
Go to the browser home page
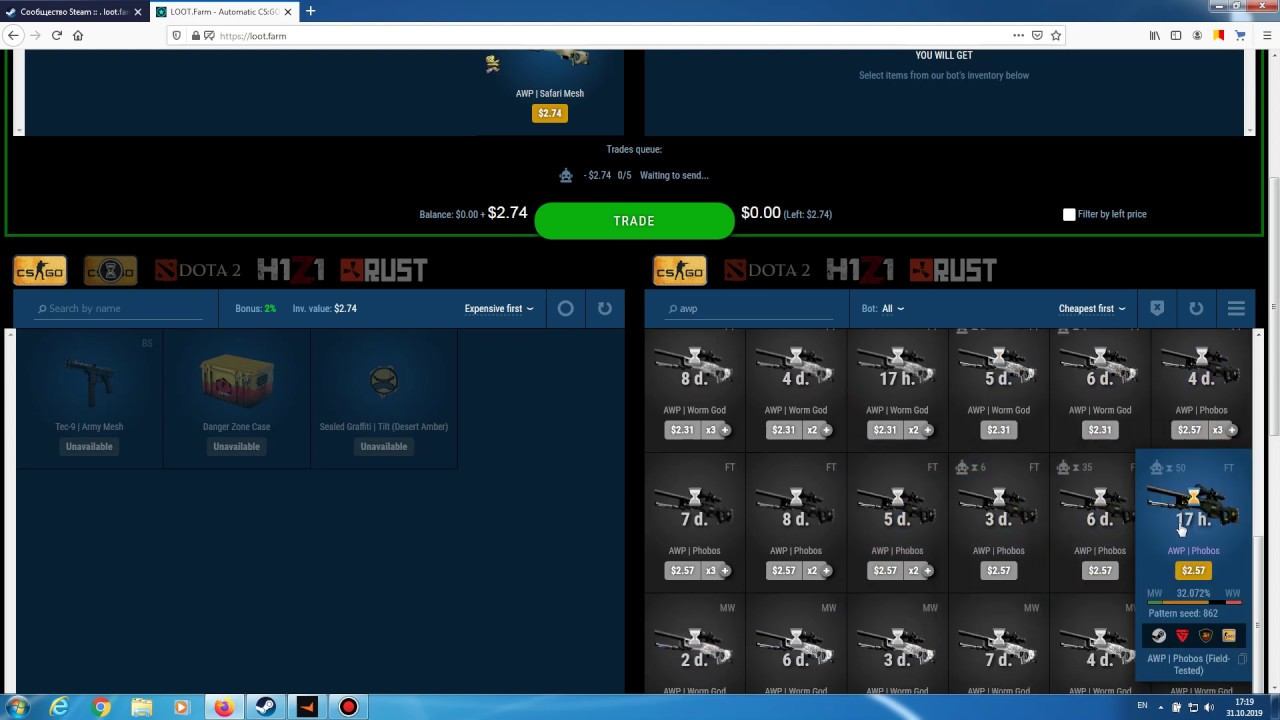point(78,35)
